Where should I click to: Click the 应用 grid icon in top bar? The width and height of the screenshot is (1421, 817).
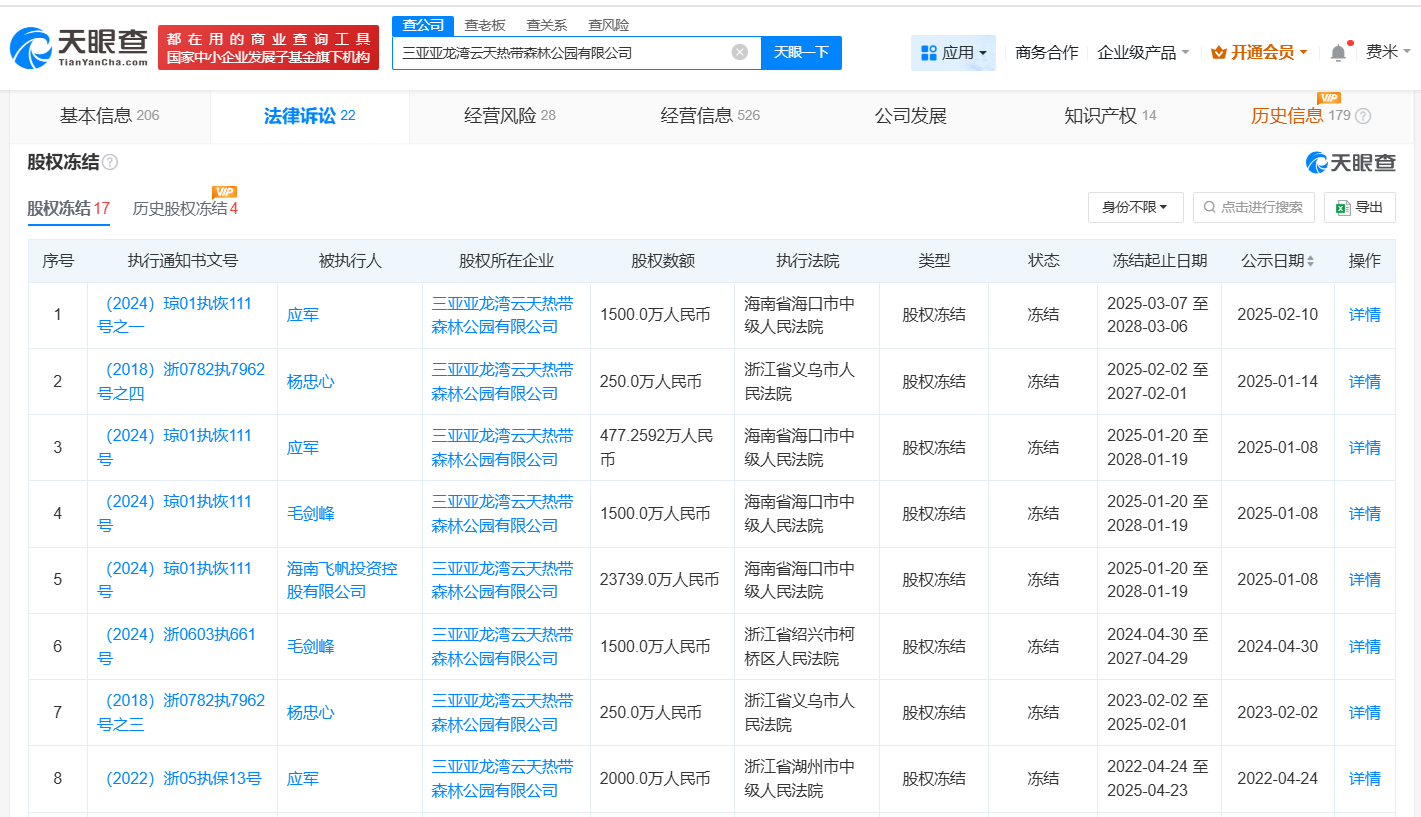927,50
